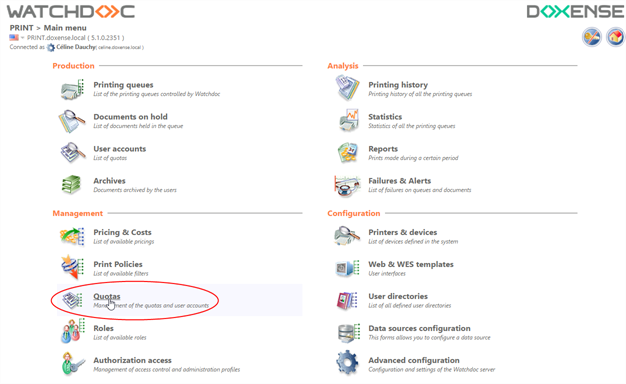Open Authorization access management

[132, 360]
